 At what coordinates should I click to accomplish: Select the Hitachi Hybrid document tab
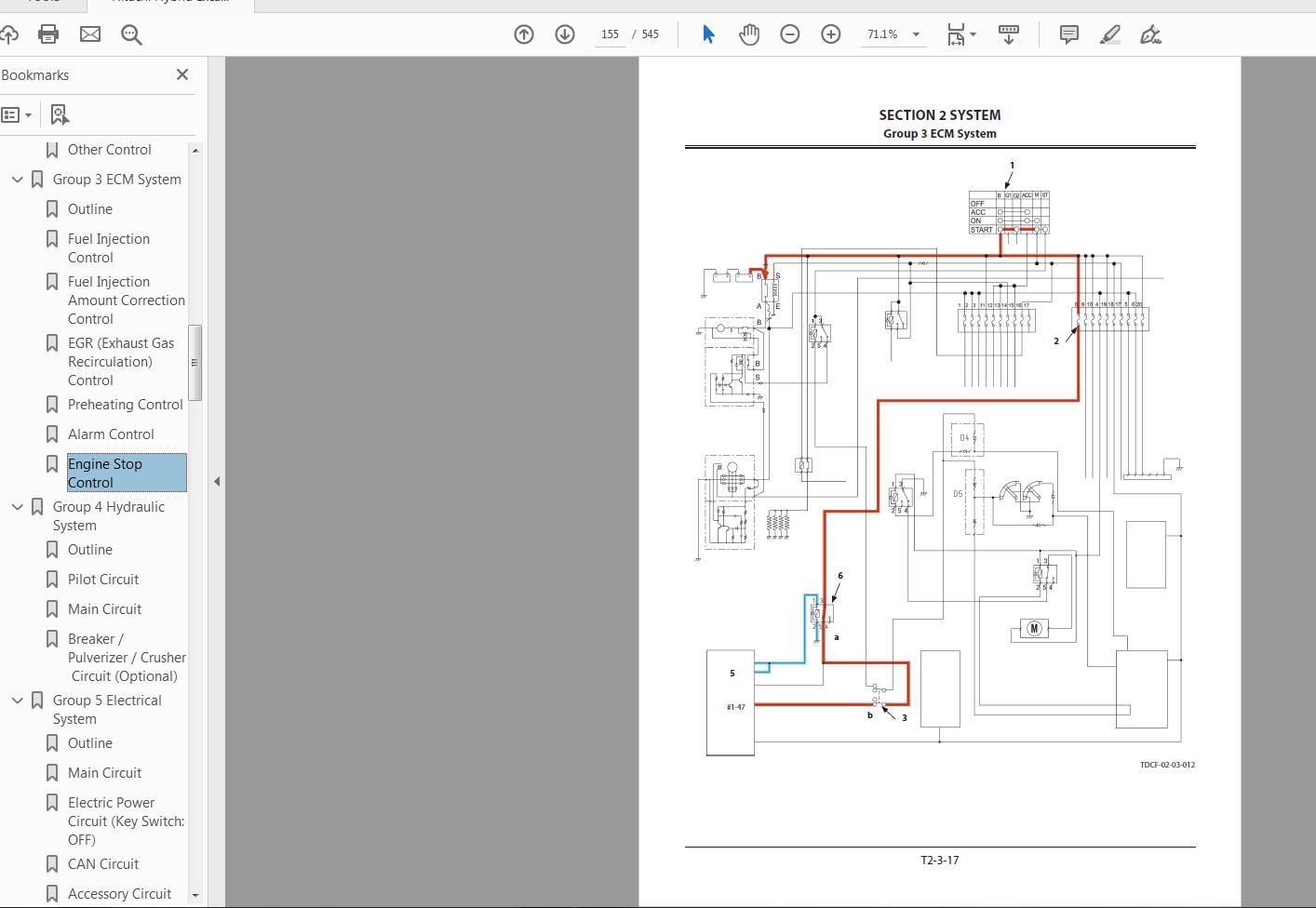click(169, 4)
